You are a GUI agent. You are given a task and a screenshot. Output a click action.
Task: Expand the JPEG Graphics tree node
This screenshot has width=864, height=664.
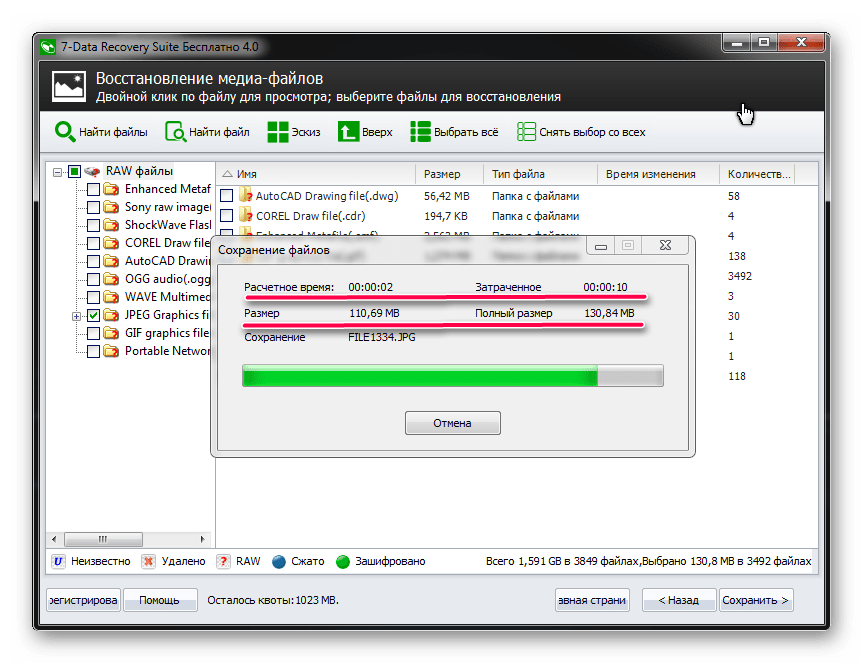coord(76,316)
